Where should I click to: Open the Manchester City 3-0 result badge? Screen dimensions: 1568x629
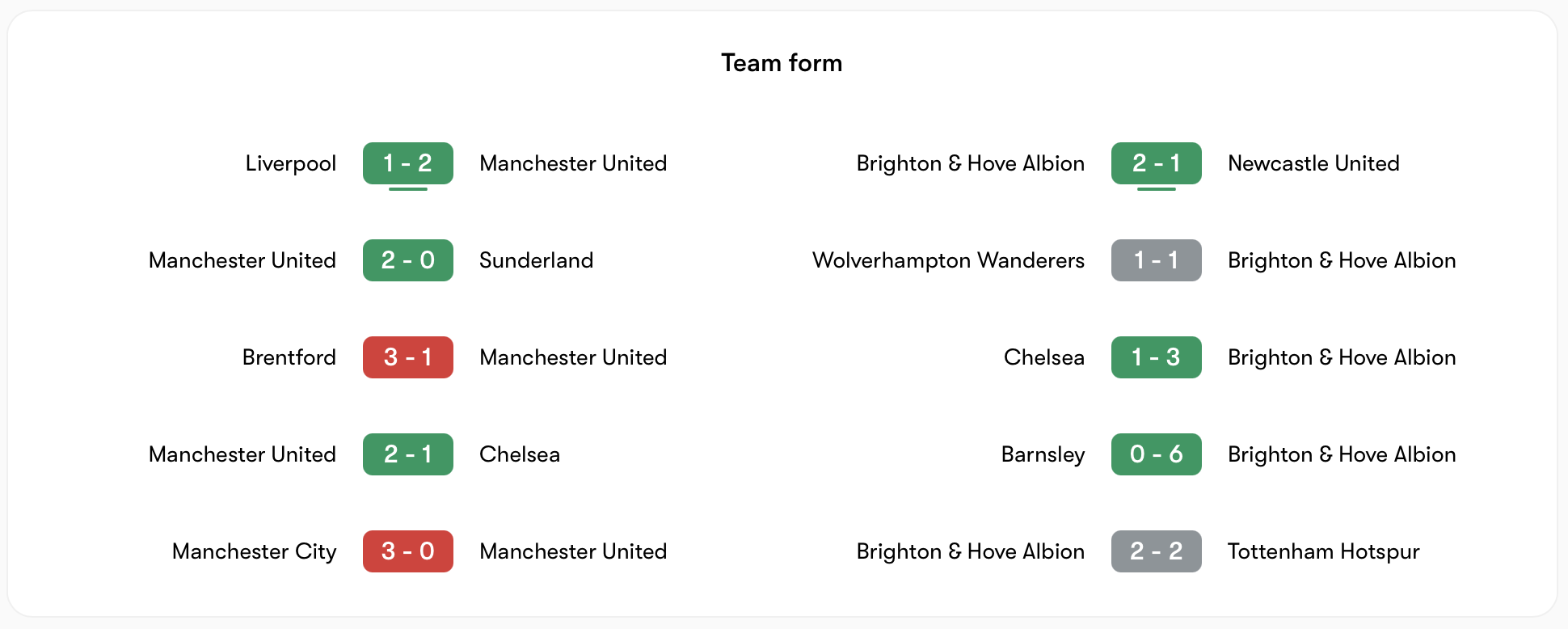pyautogui.click(x=407, y=551)
